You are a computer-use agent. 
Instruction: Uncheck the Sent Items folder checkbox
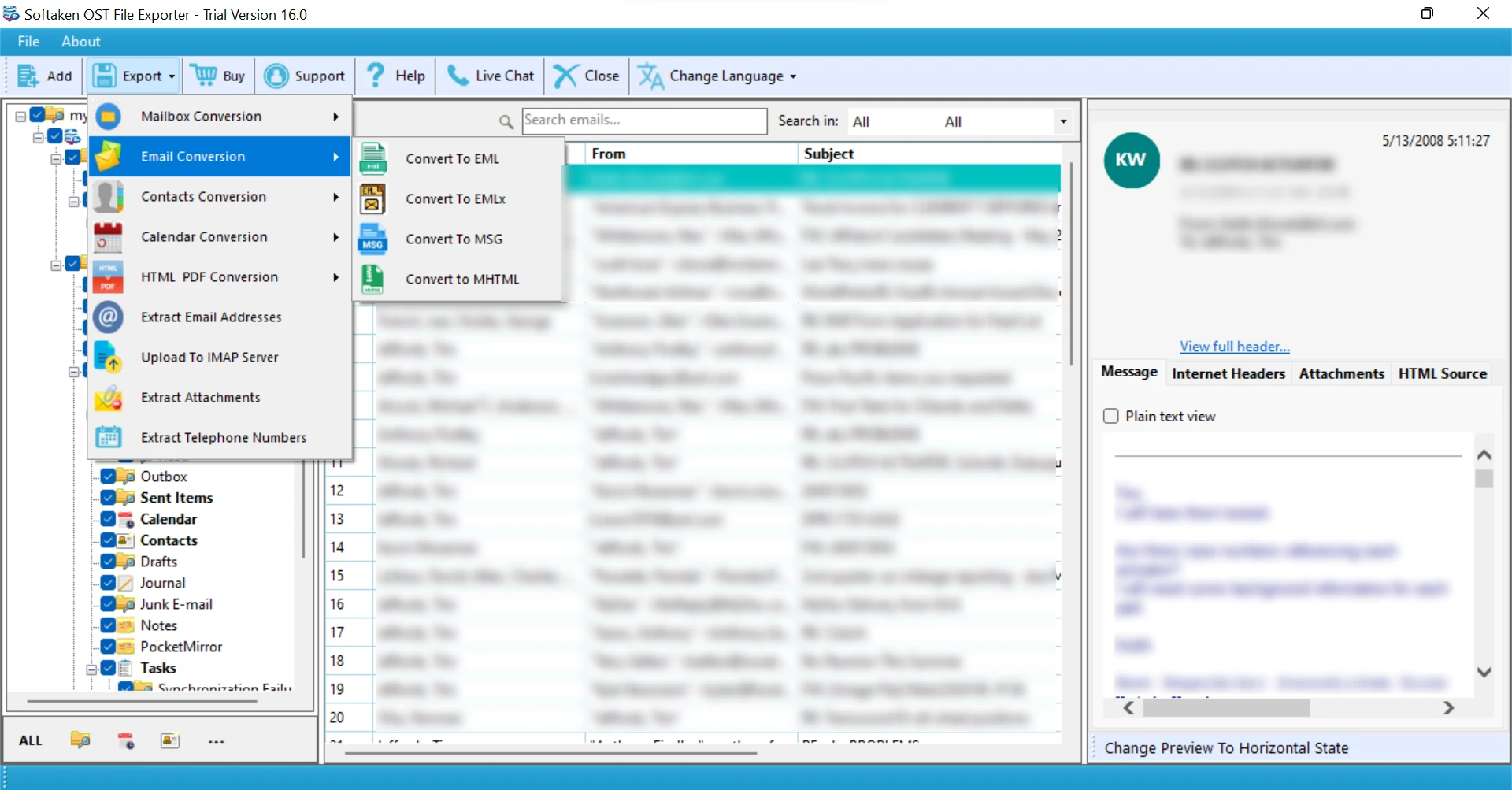coord(109,498)
